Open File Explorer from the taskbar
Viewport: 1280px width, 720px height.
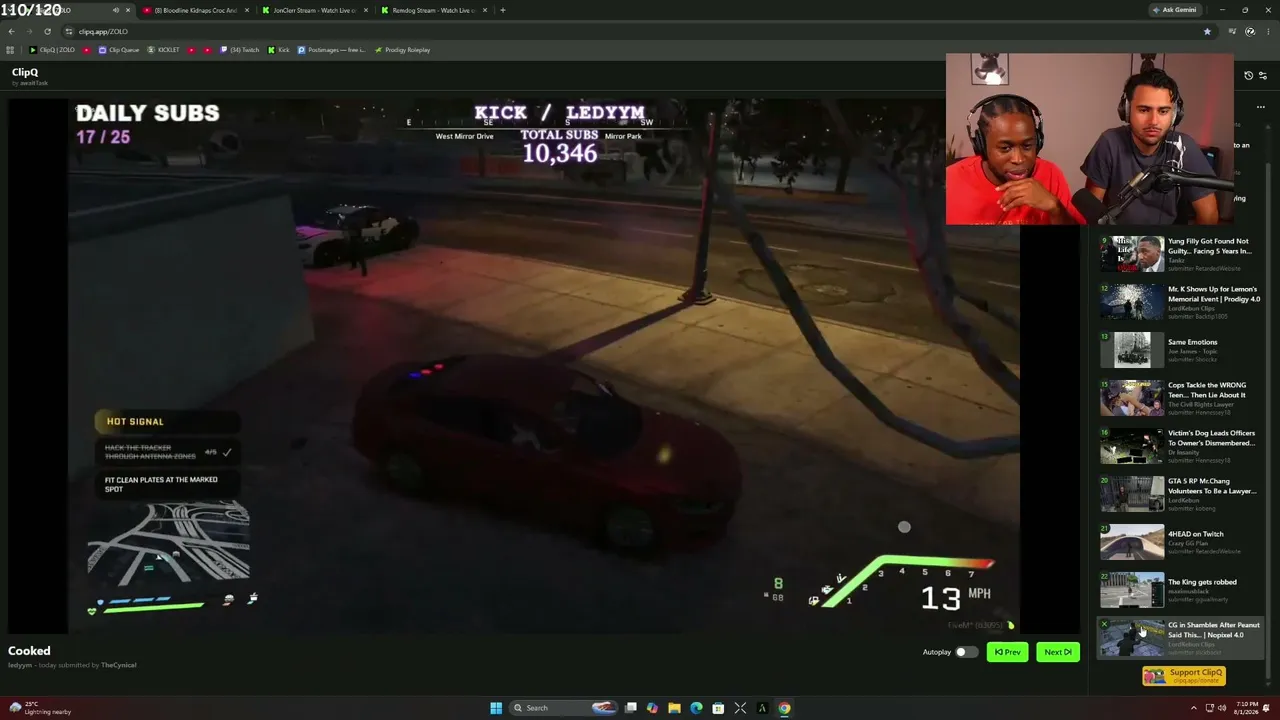674,708
